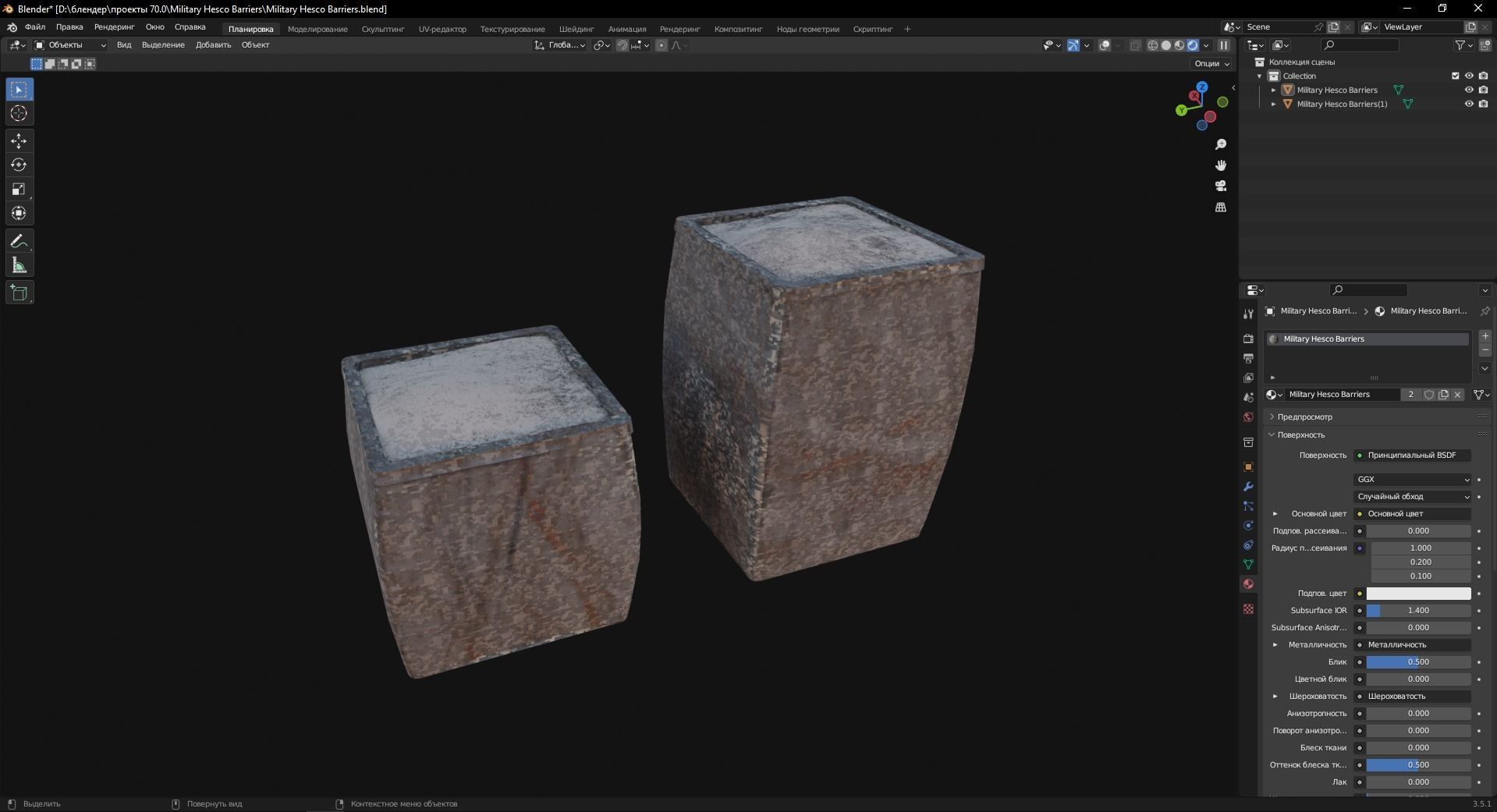
Task: Open the Object properties tab
Action: [x=1248, y=467]
